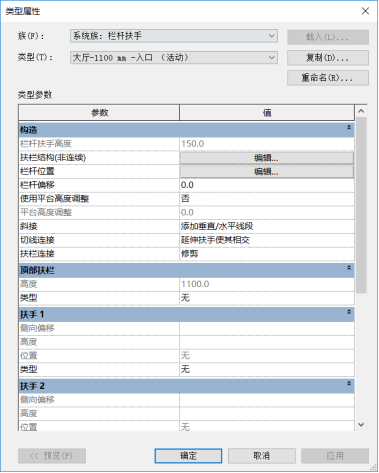The width and height of the screenshot is (379, 473).
Task: Click the 扶手 2 高度 value cell
Action: point(267,414)
